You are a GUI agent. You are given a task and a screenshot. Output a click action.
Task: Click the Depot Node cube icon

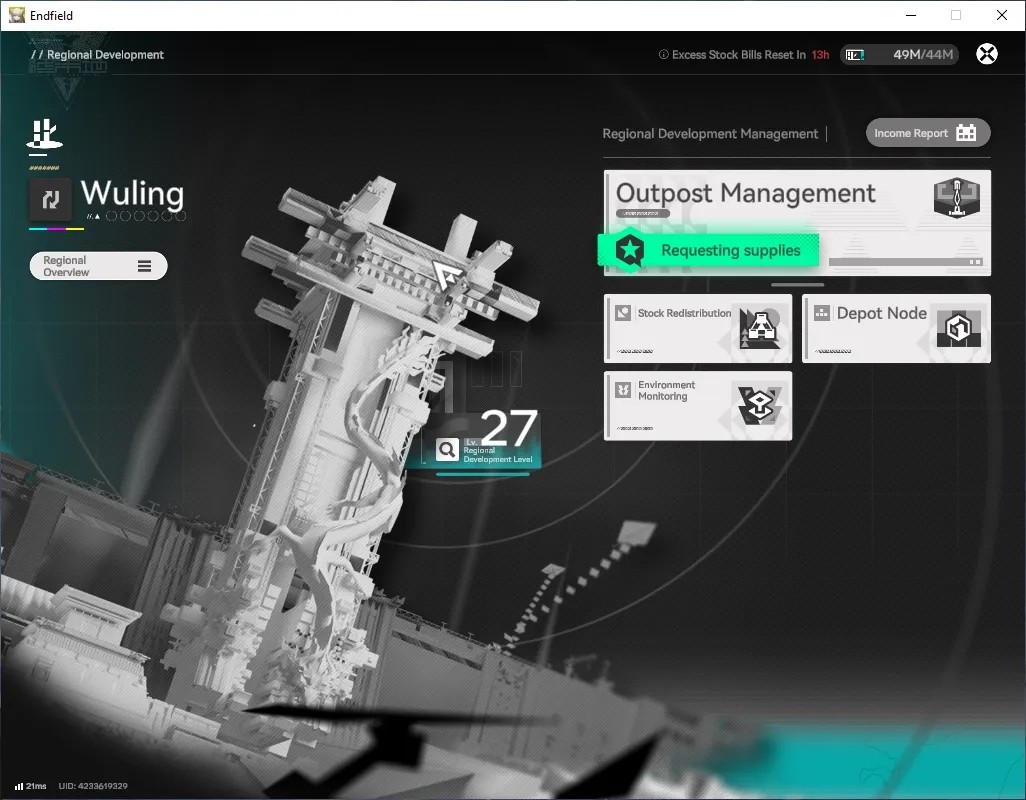(x=958, y=328)
